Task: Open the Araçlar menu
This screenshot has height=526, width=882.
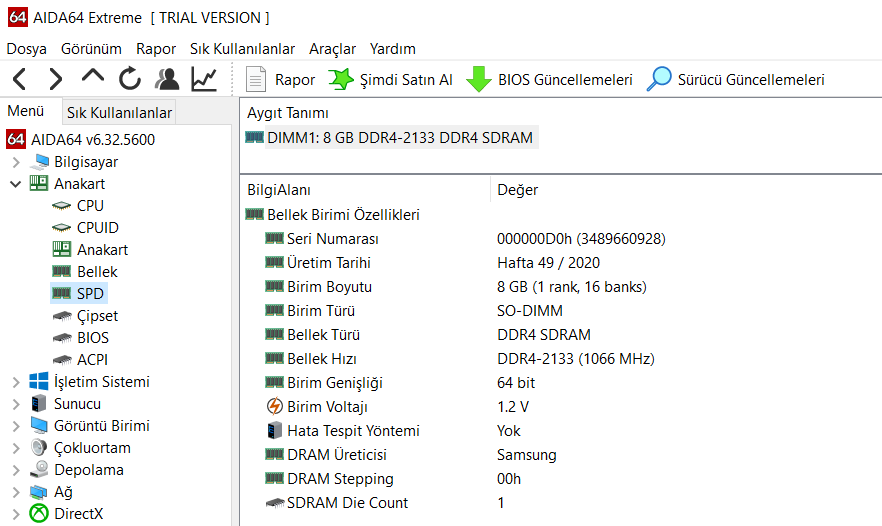Action: [332, 49]
